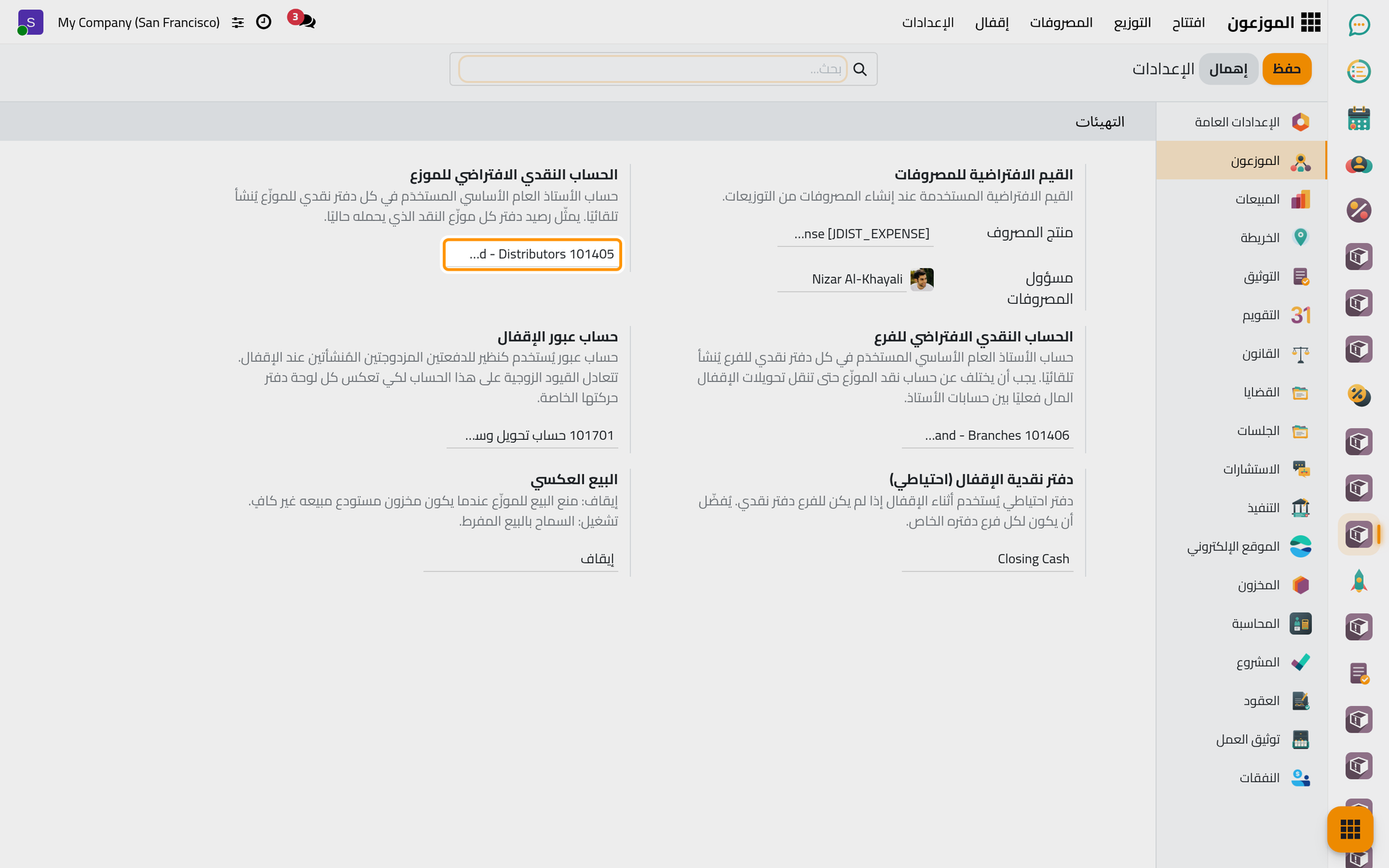
Task: Open the الإعدادات top menu
Action: [928, 22]
